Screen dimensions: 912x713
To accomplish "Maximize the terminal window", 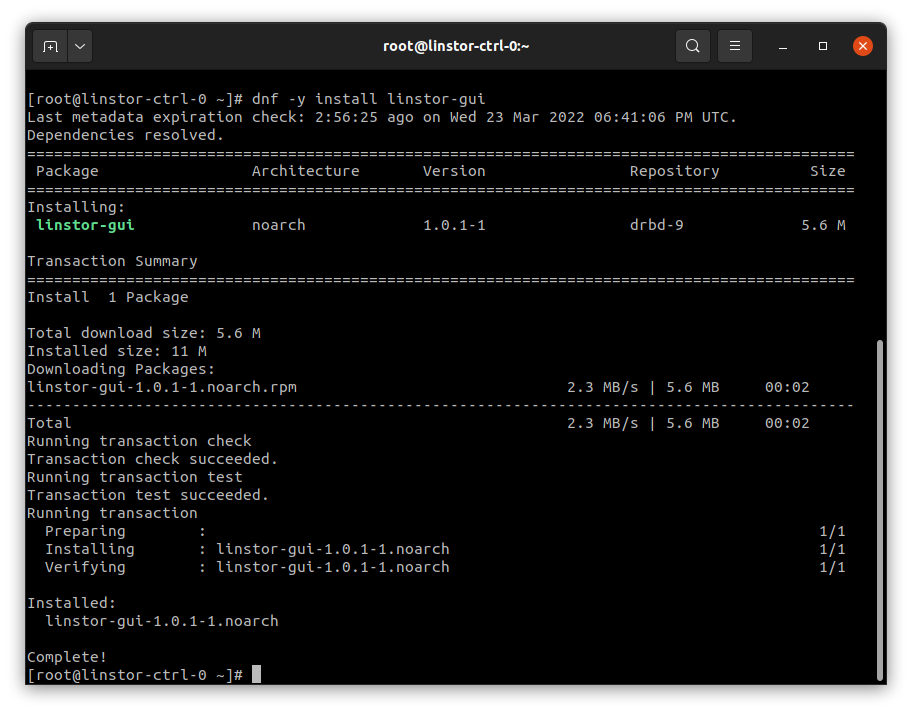I will (x=822, y=46).
